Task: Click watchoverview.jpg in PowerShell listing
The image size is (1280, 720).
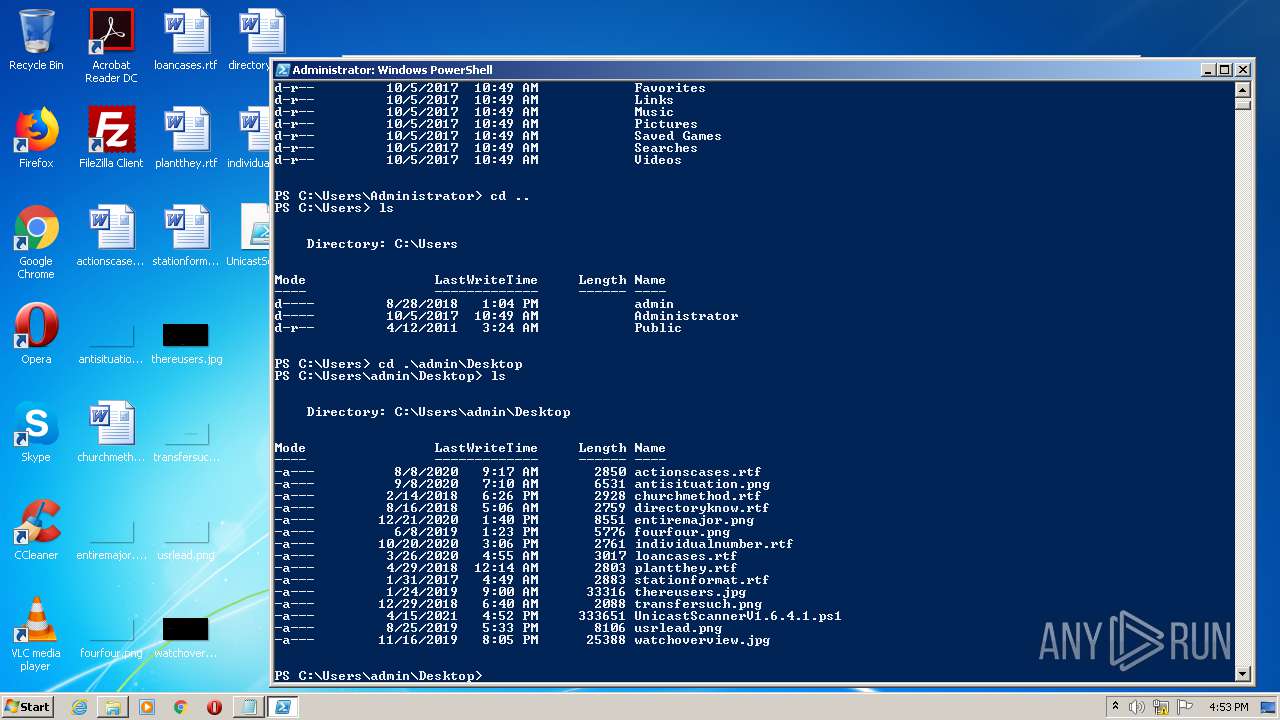Action: (x=702, y=640)
